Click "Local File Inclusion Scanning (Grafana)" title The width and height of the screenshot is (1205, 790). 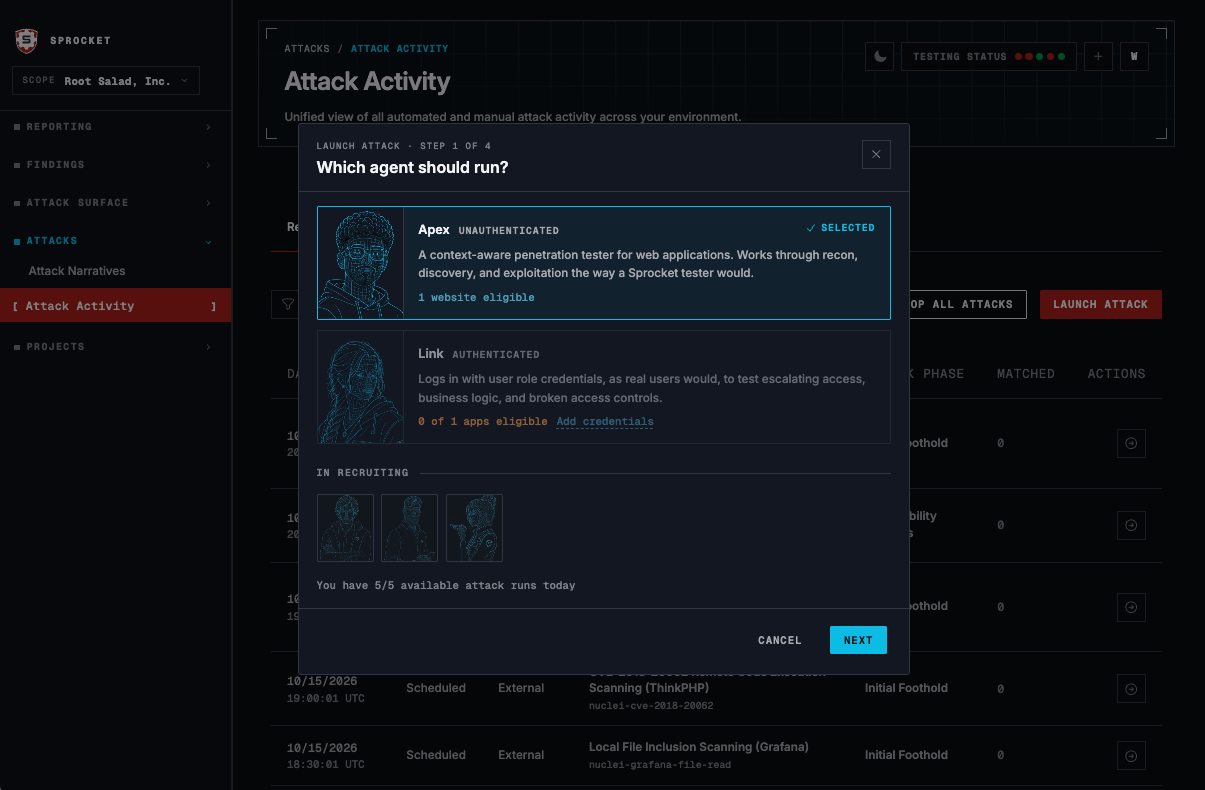point(699,747)
